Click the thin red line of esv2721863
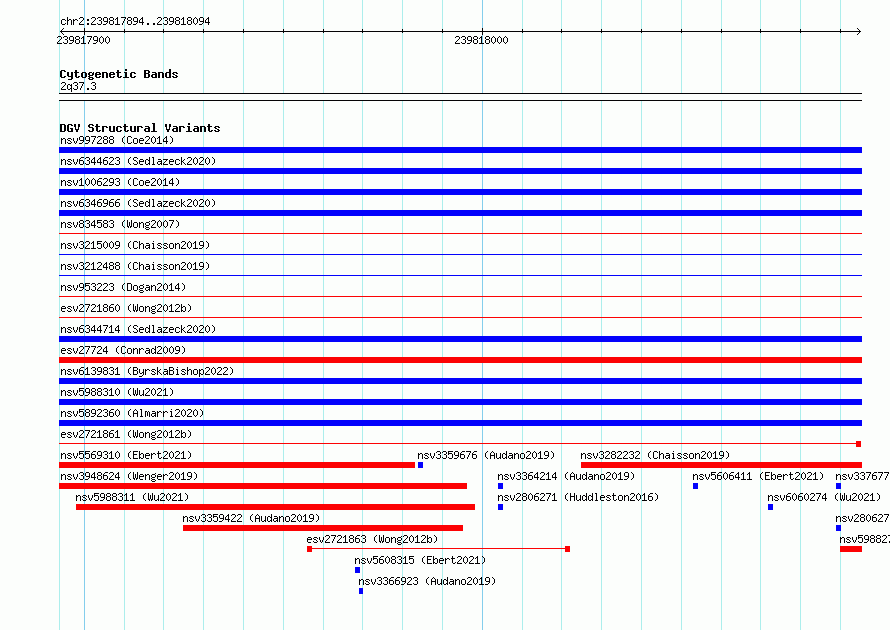This screenshot has height=630, width=890. point(438,549)
